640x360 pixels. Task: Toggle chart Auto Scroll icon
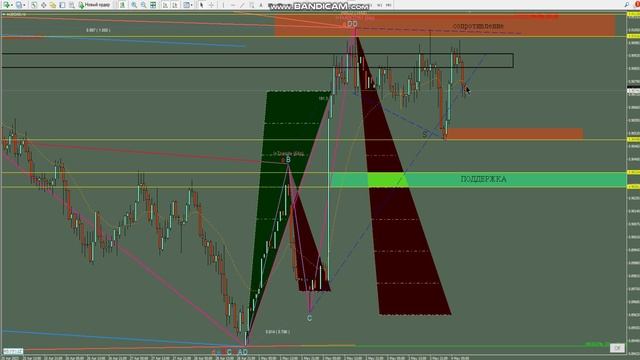[165, 5]
